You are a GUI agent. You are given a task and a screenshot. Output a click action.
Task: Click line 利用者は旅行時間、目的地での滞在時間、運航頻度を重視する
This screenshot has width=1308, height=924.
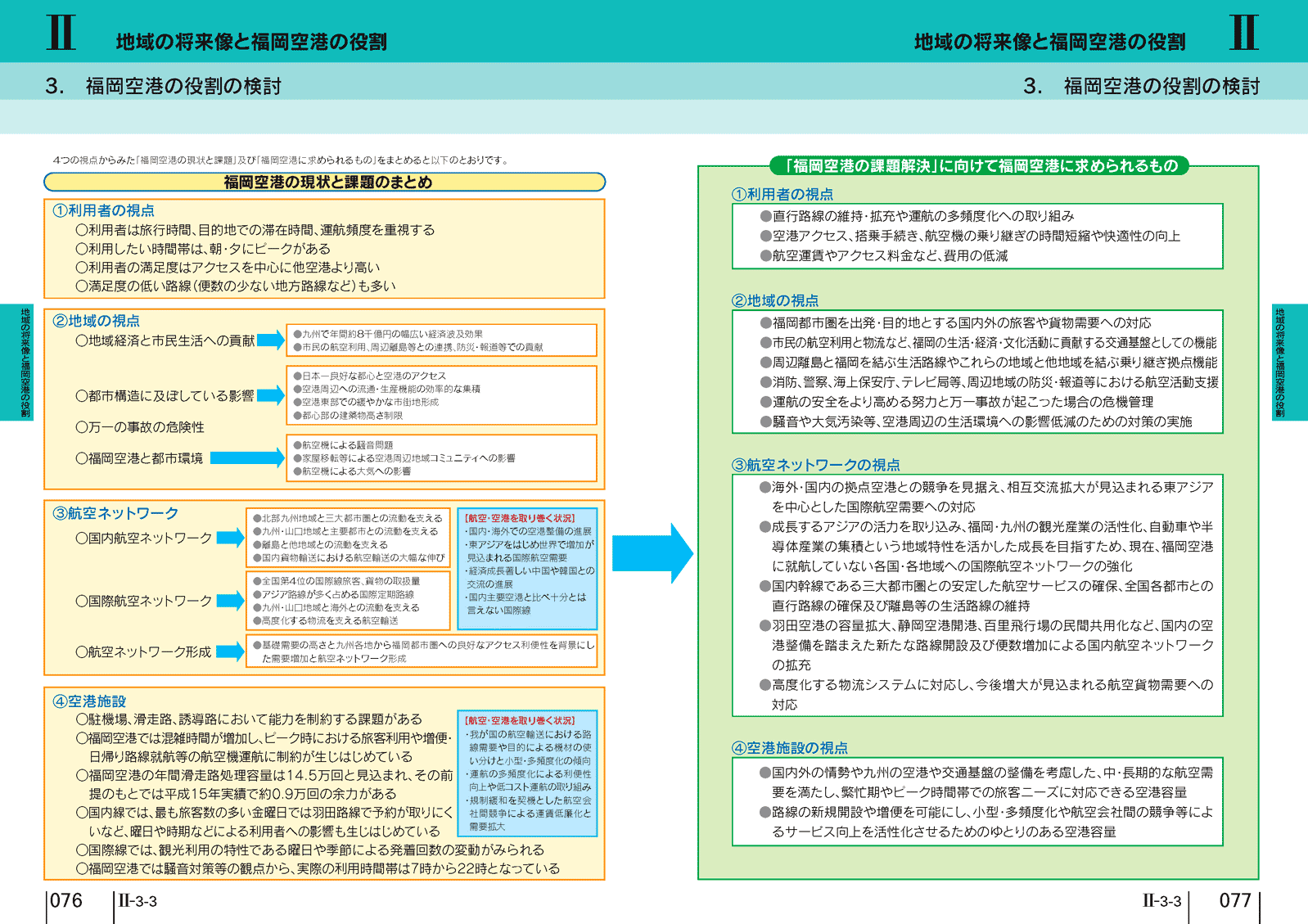[x=255, y=230]
